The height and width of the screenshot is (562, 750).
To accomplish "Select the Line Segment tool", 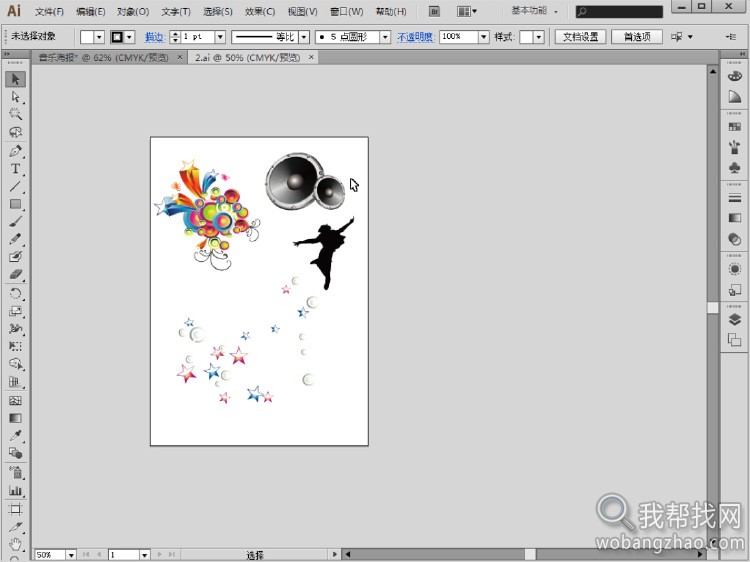I will 15,187.
